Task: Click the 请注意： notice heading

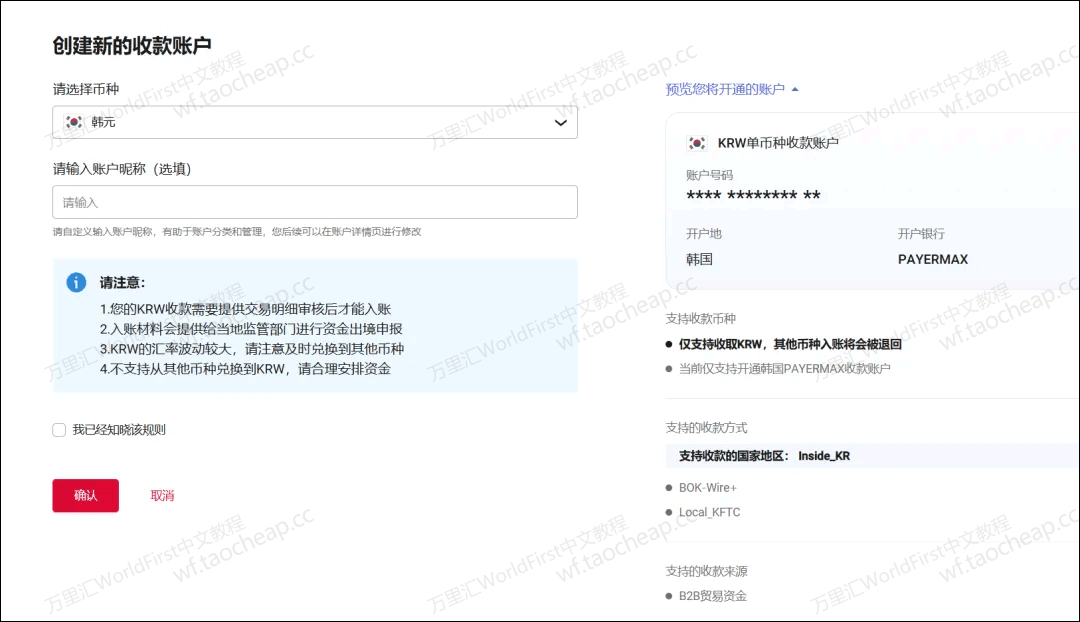Action: (x=123, y=282)
